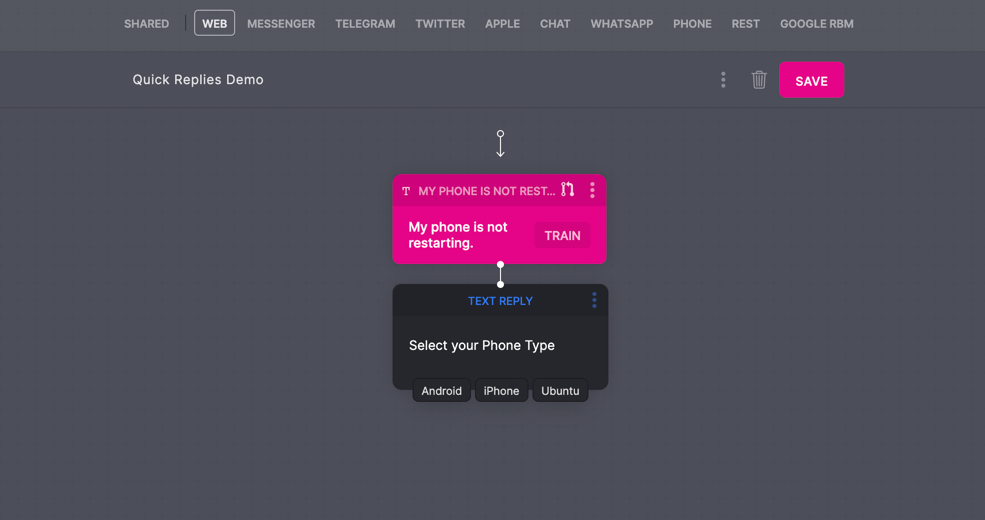The height and width of the screenshot is (520, 985).
Task: Click the TRAIN button on the intent card
Action: [x=562, y=236]
